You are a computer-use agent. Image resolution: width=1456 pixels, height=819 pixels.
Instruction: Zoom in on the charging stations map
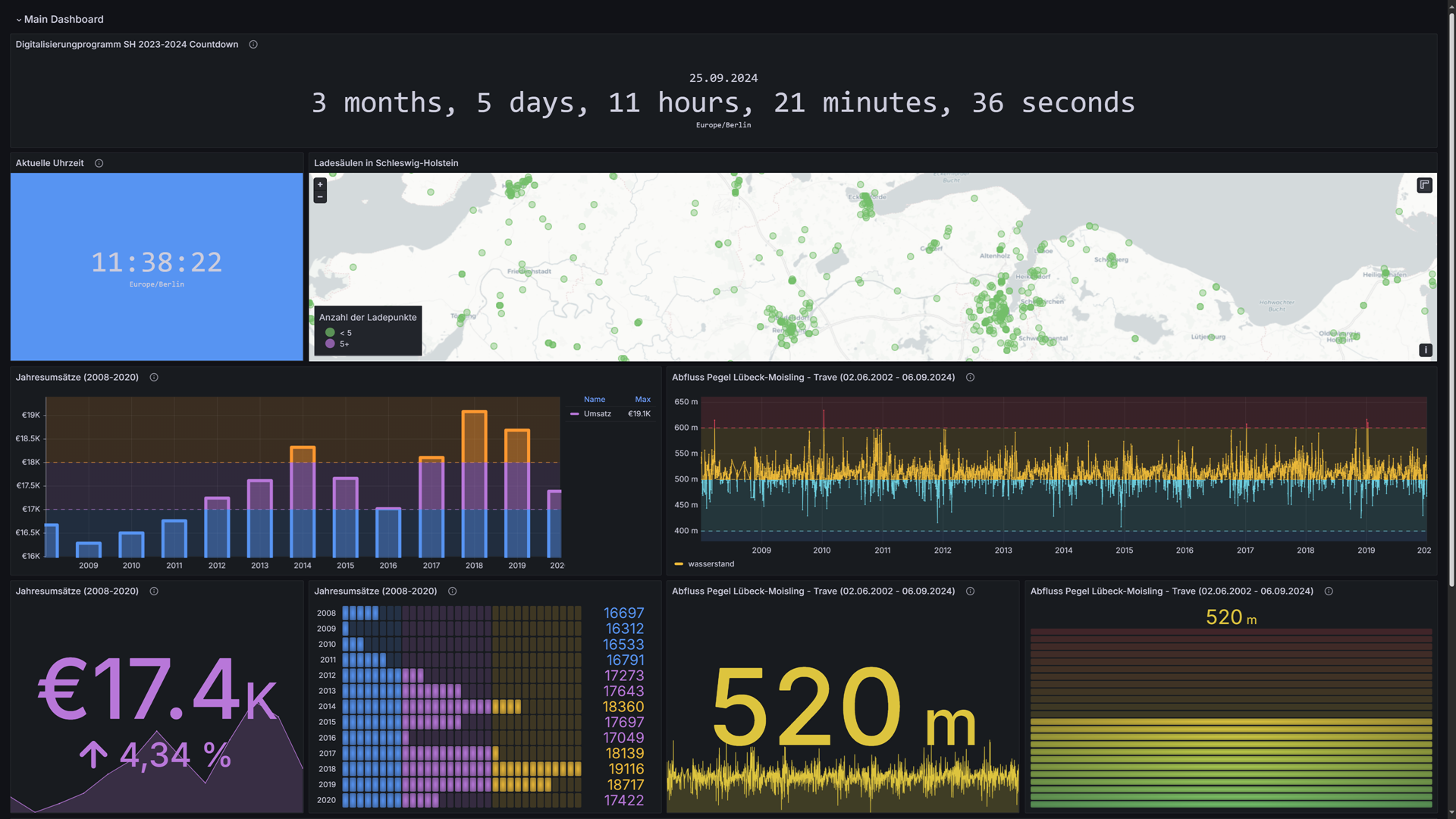[320, 184]
